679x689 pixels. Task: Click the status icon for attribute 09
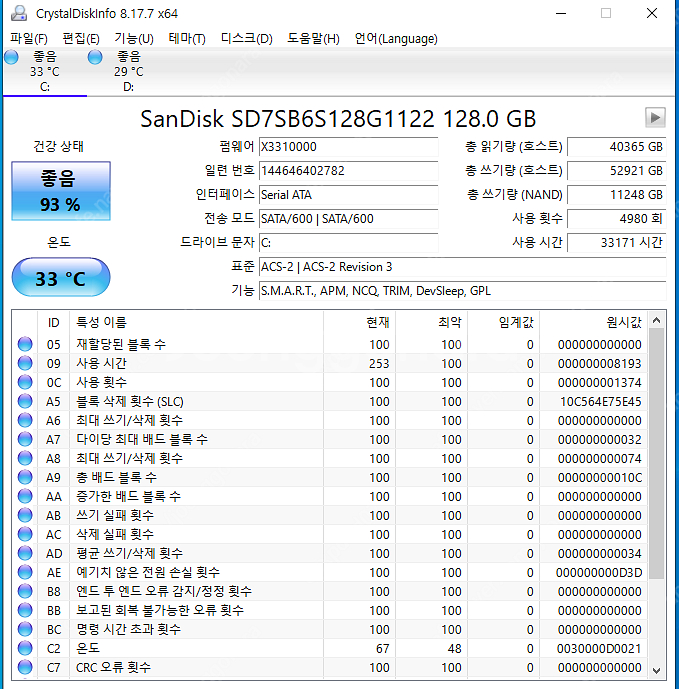coord(25,363)
